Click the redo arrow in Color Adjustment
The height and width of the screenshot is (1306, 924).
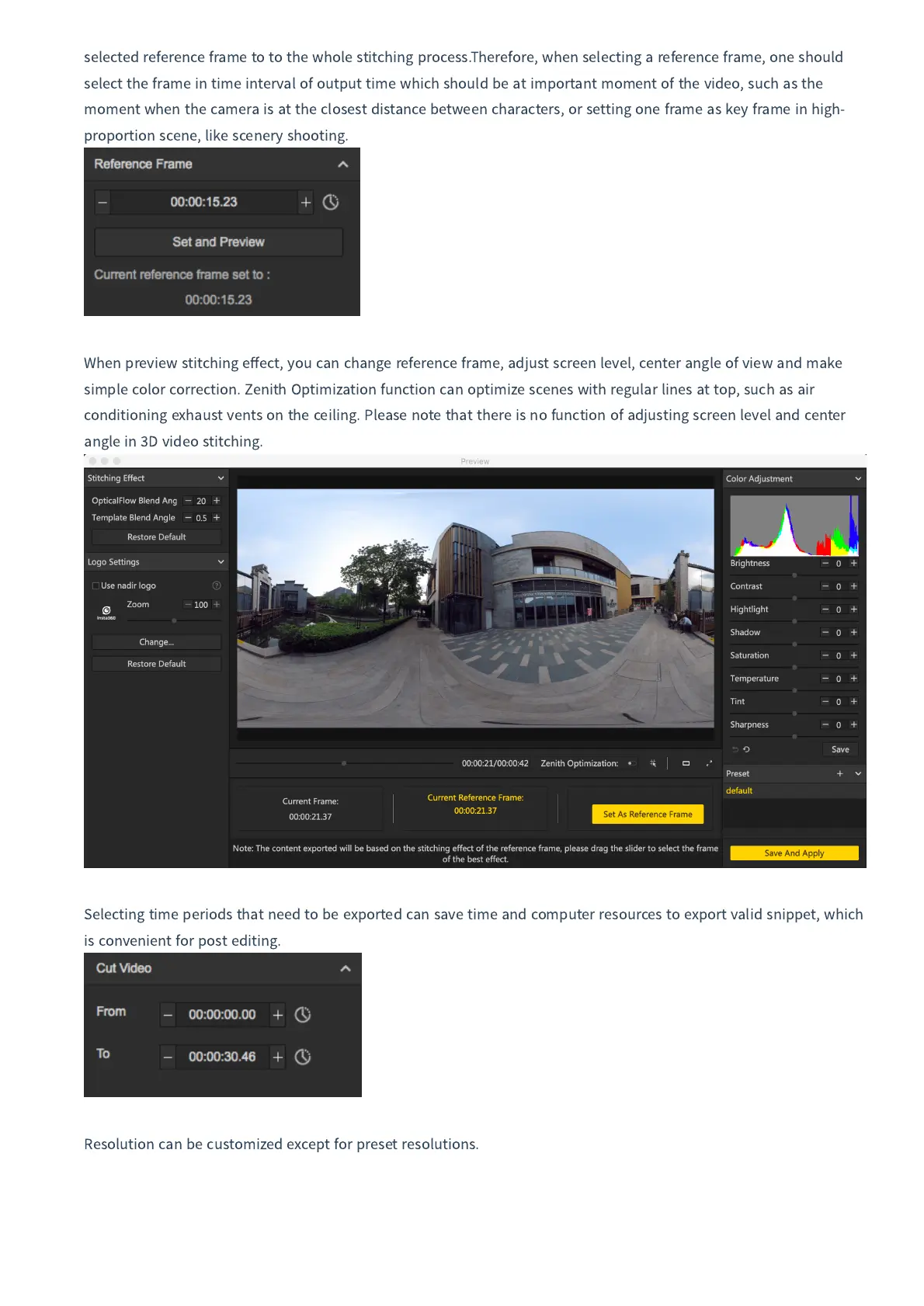tap(746, 750)
